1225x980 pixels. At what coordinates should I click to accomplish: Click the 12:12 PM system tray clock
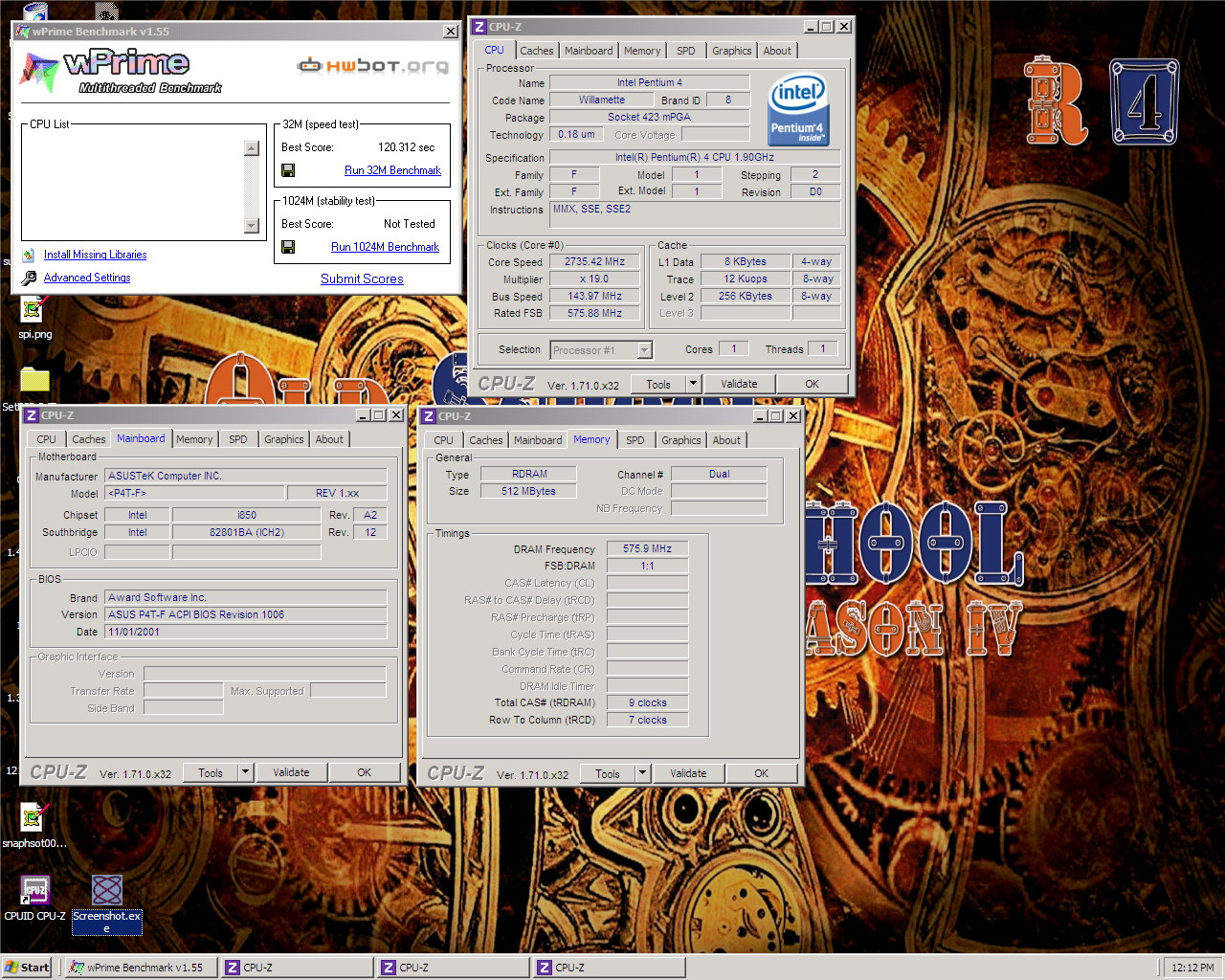pyautogui.click(x=1192, y=968)
